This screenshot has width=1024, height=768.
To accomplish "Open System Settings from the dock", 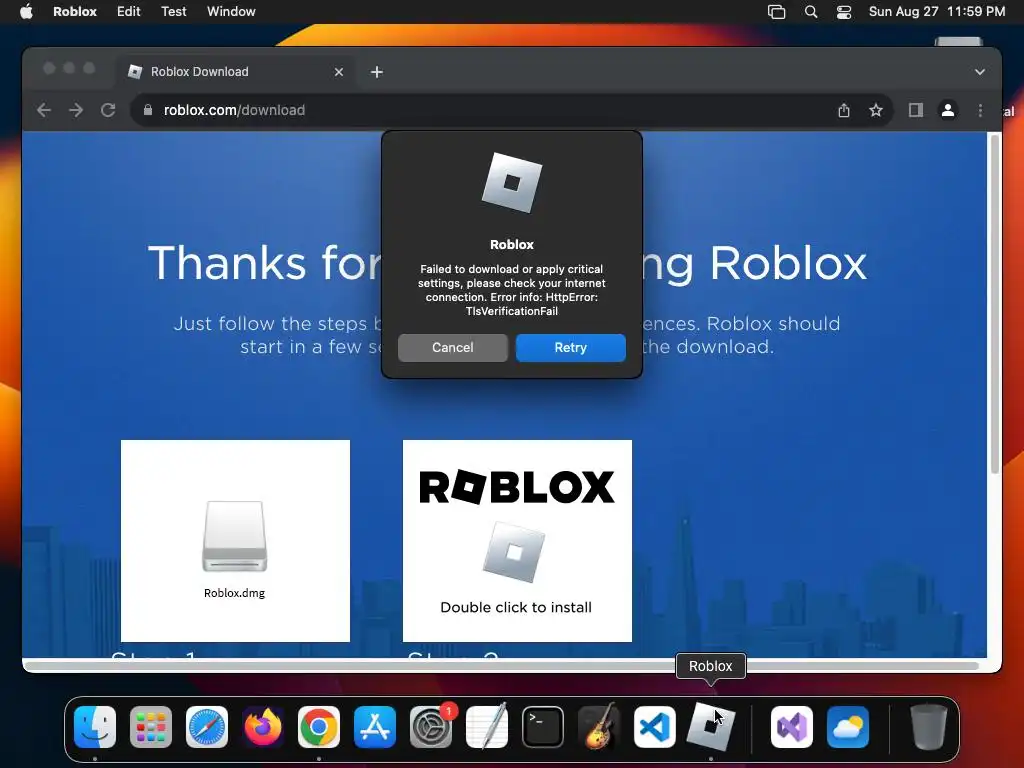I will point(431,727).
